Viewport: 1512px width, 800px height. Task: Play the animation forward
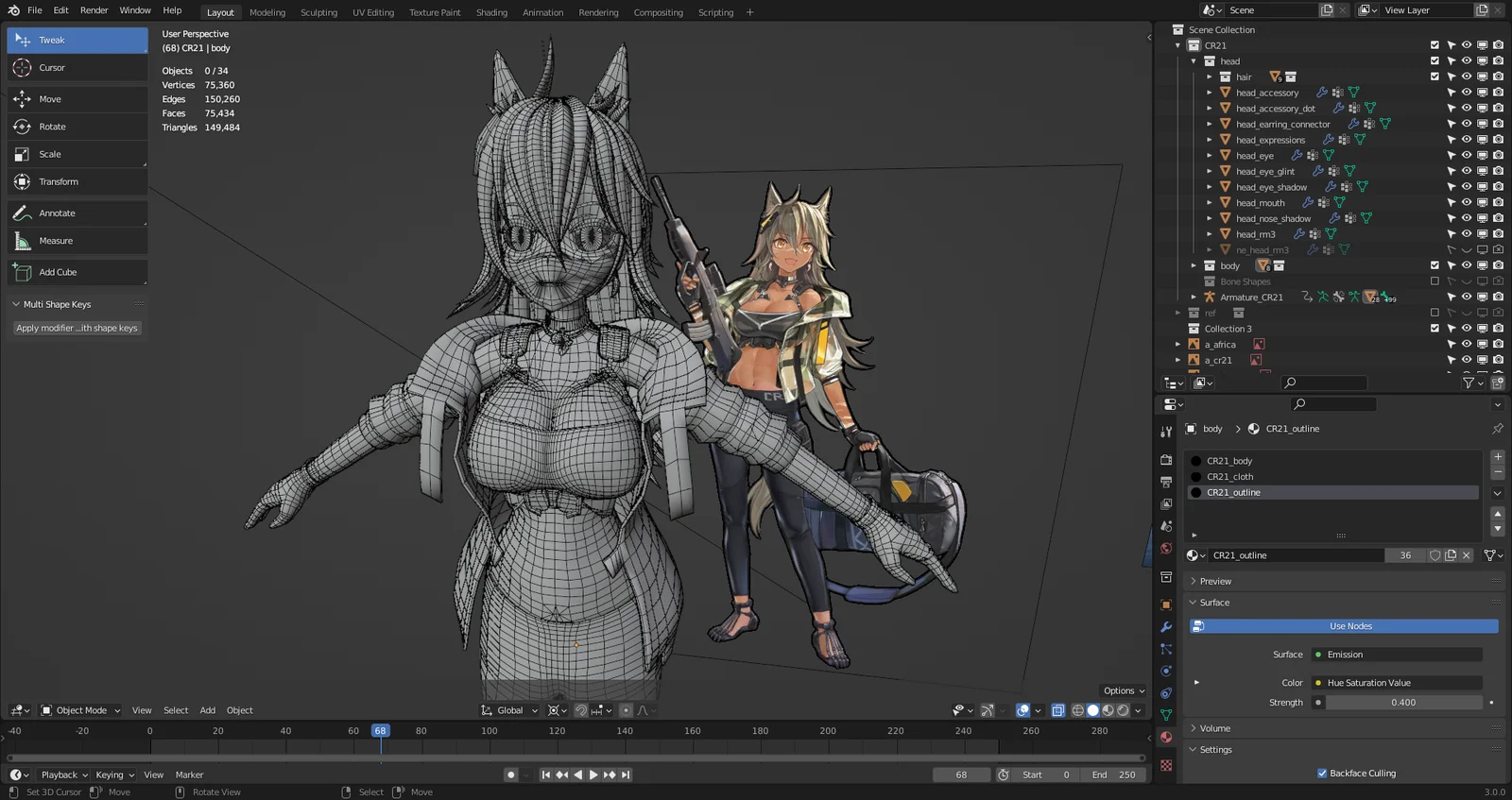tap(593, 774)
